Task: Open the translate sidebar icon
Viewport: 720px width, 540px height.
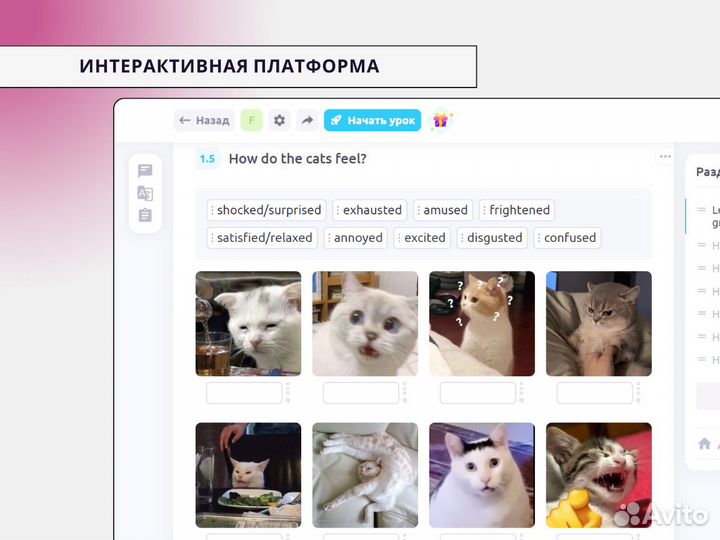Action: [x=145, y=193]
